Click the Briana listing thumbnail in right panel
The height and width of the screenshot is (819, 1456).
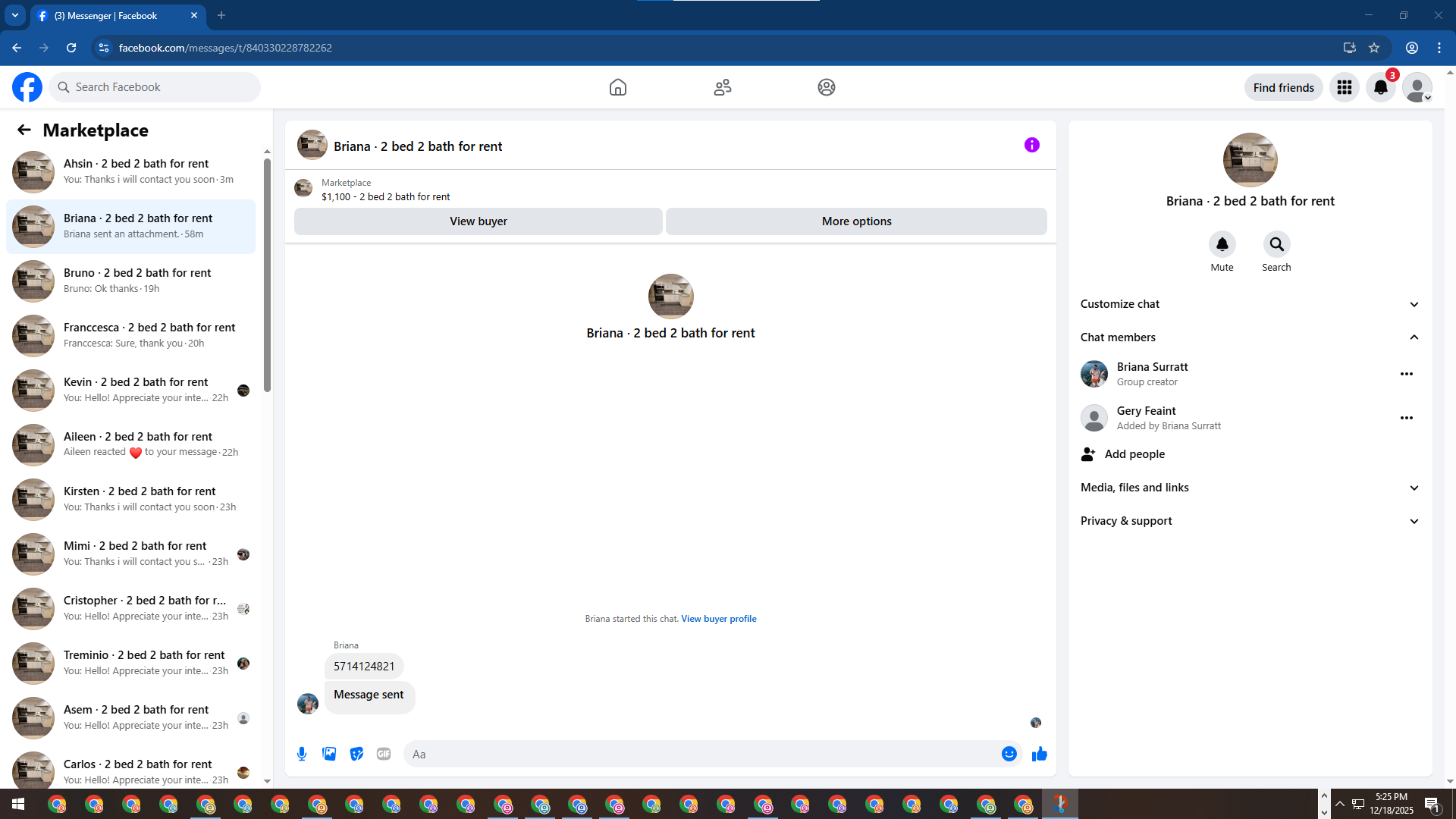[1250, 160]
